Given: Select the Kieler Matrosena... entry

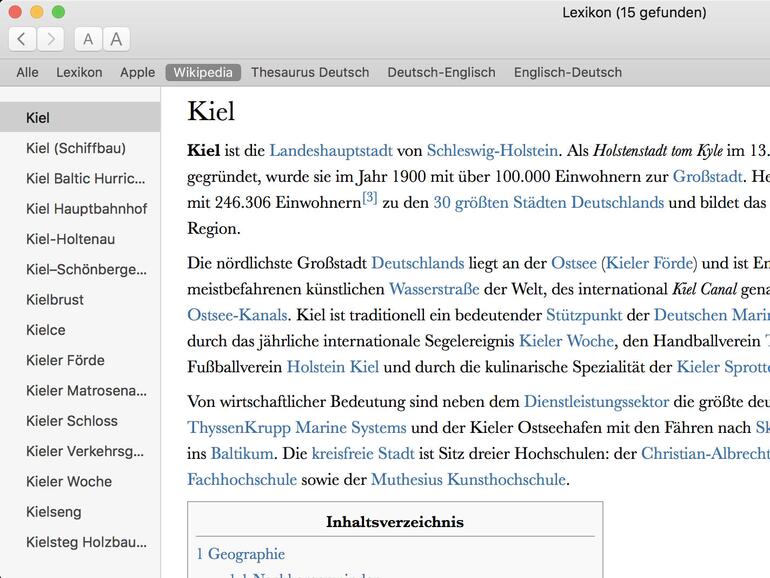Looking at the screenshot, I should [x=80, y=390].
